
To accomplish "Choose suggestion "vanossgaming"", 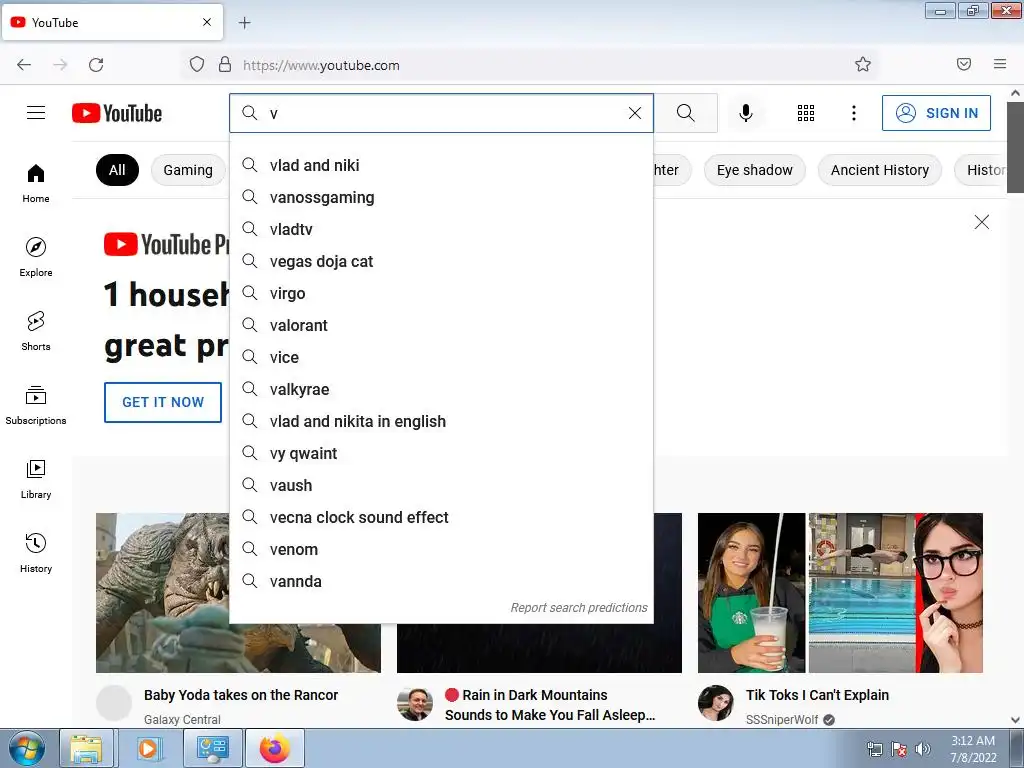I will pyautogui.click(x=441, y=197).
